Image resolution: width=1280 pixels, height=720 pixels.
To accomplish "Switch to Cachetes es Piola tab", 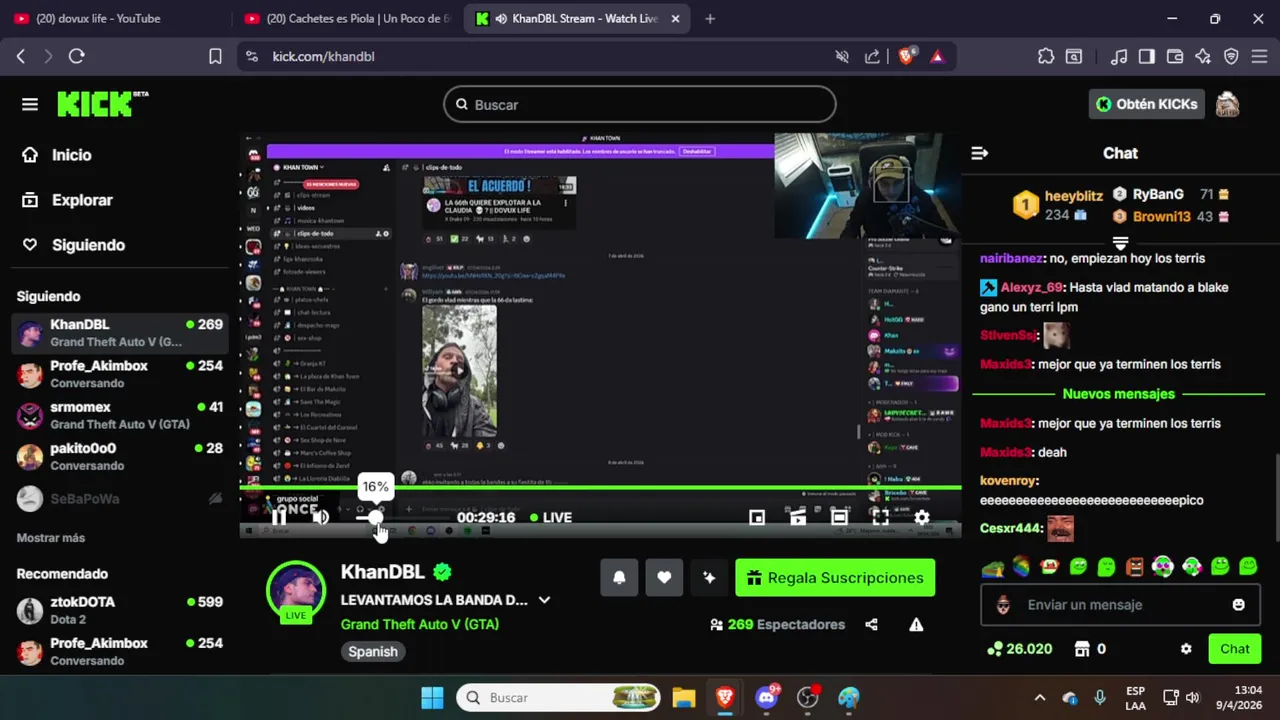I will 346,18.
